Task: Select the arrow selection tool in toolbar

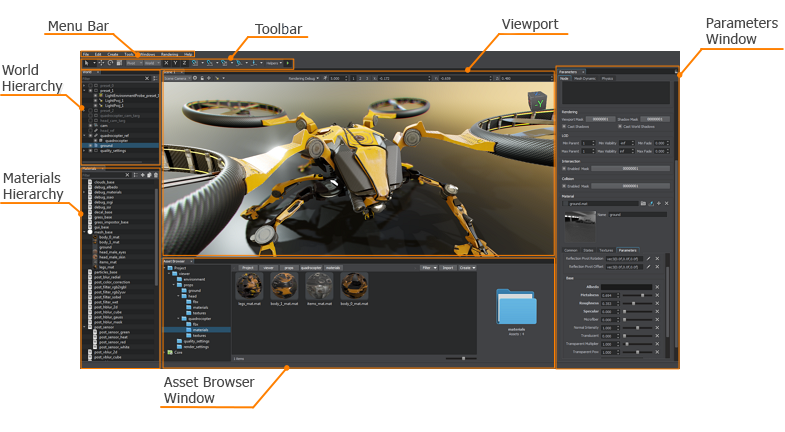Action: (88, 63)
